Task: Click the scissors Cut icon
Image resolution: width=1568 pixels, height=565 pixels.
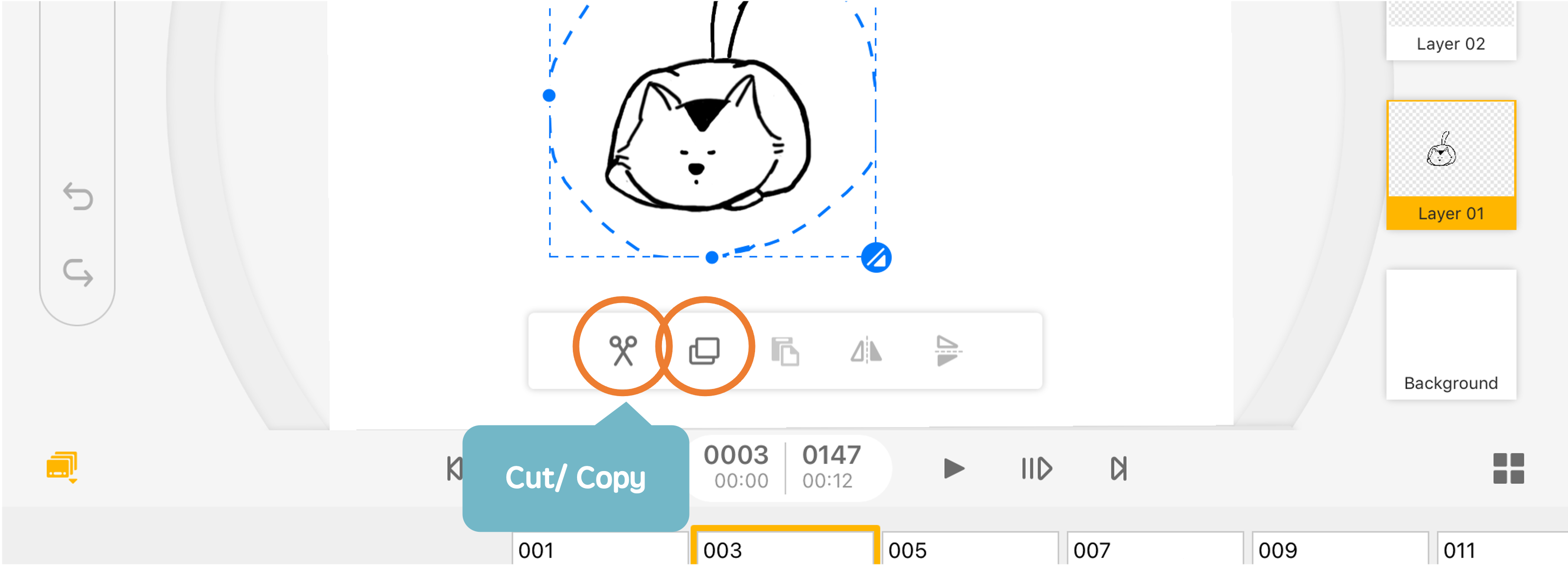Action: pyautogui.click(x=622, y=350)
